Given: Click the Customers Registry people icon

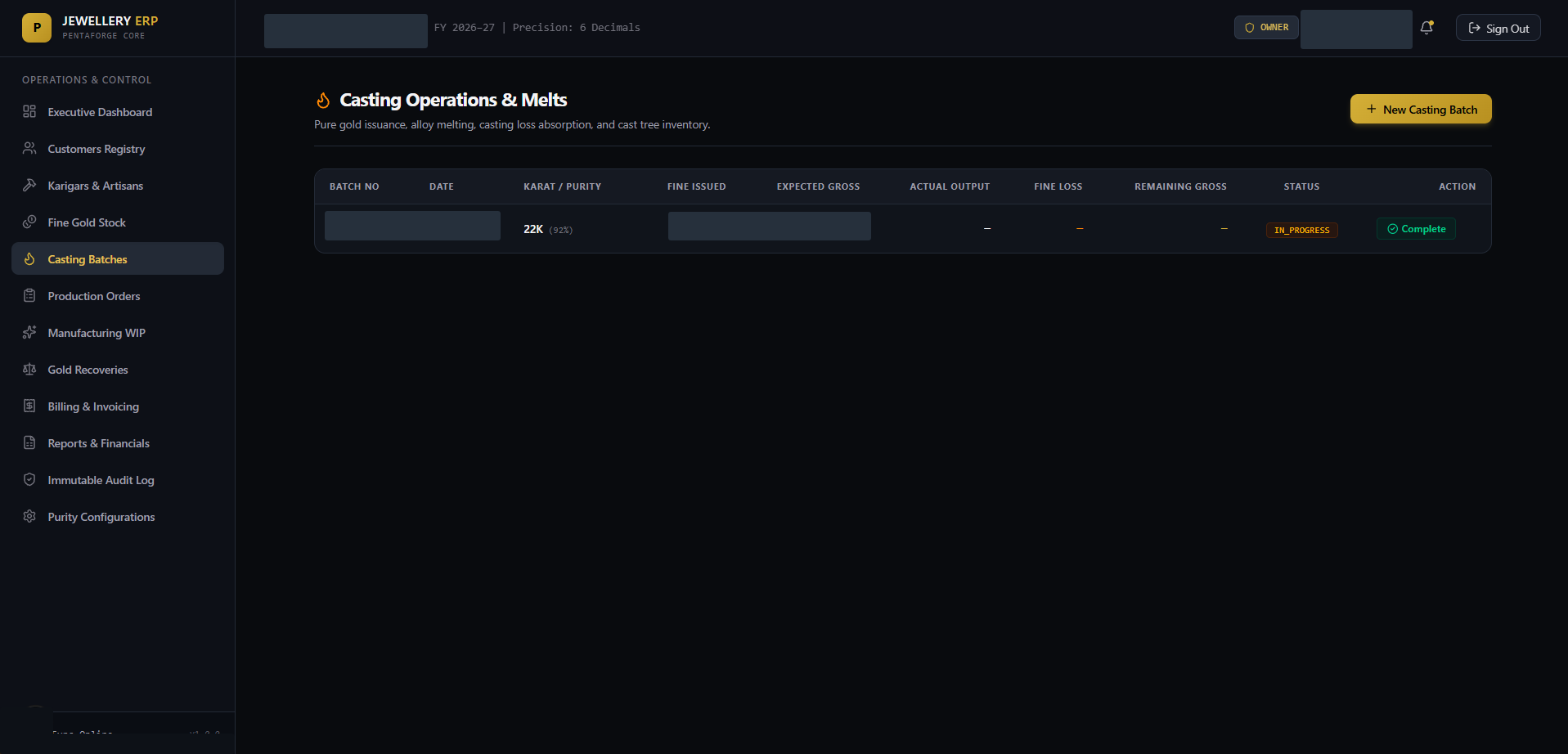Looking at the screenshot, I should pyautogui.click(x=29, y=148).
